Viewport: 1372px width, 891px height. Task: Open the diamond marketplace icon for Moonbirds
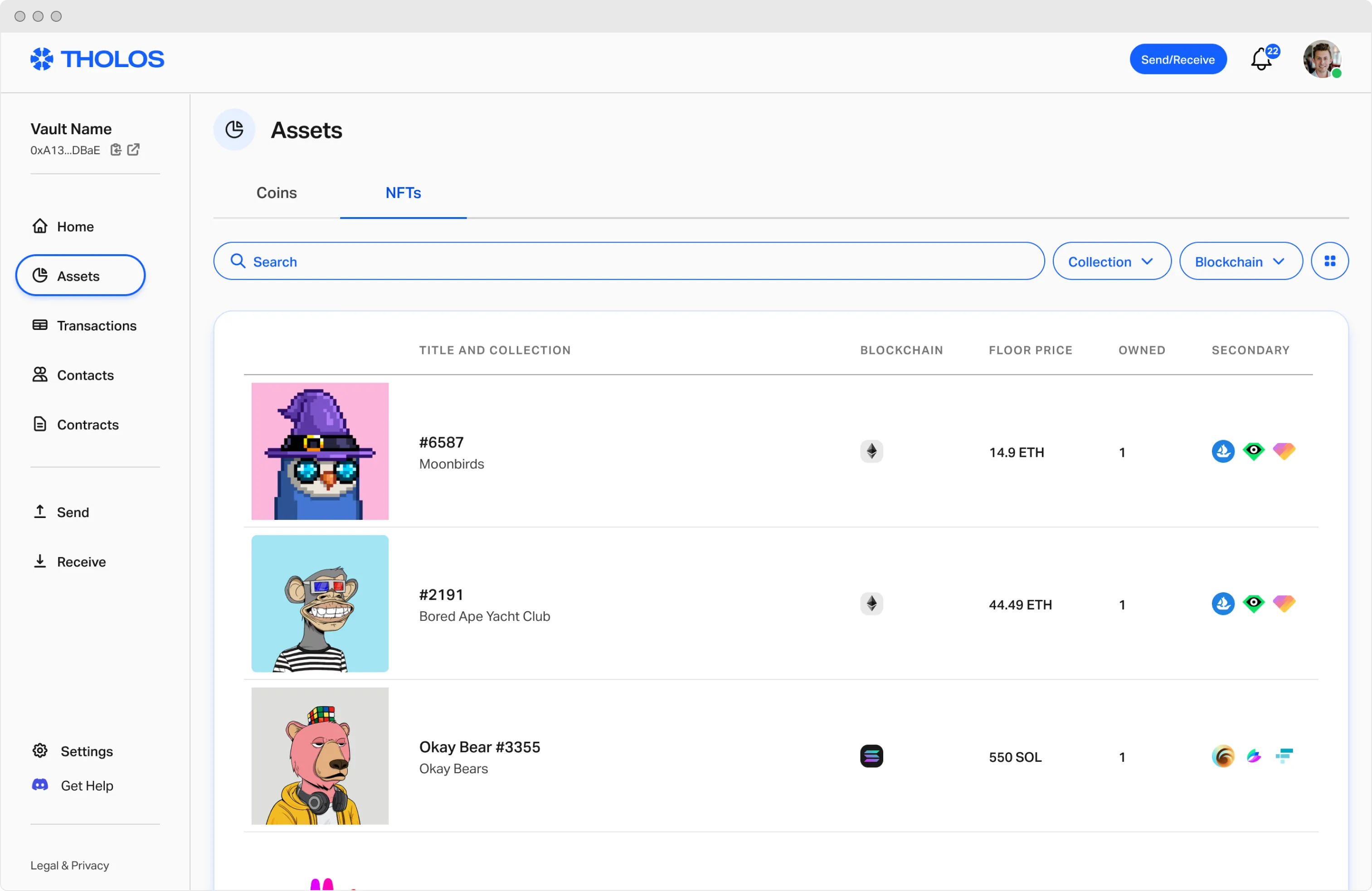[x=1284, y=451]
